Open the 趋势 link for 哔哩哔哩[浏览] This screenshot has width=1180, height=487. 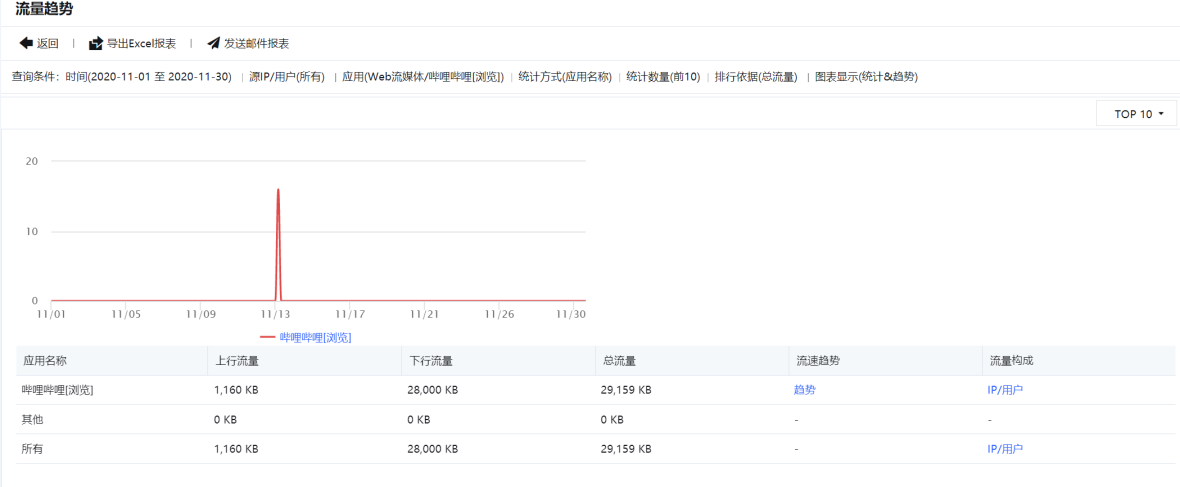click(804, 390)
